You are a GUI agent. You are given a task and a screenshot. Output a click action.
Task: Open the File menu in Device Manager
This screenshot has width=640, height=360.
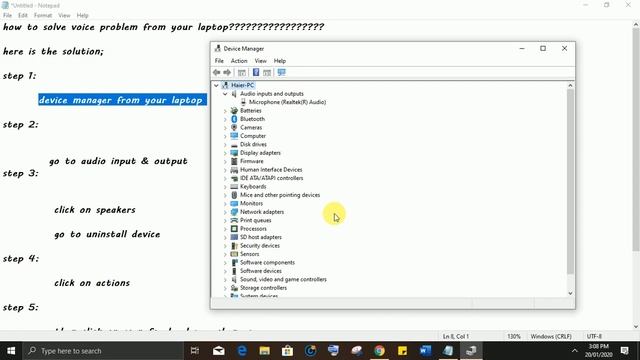[219, 61]
